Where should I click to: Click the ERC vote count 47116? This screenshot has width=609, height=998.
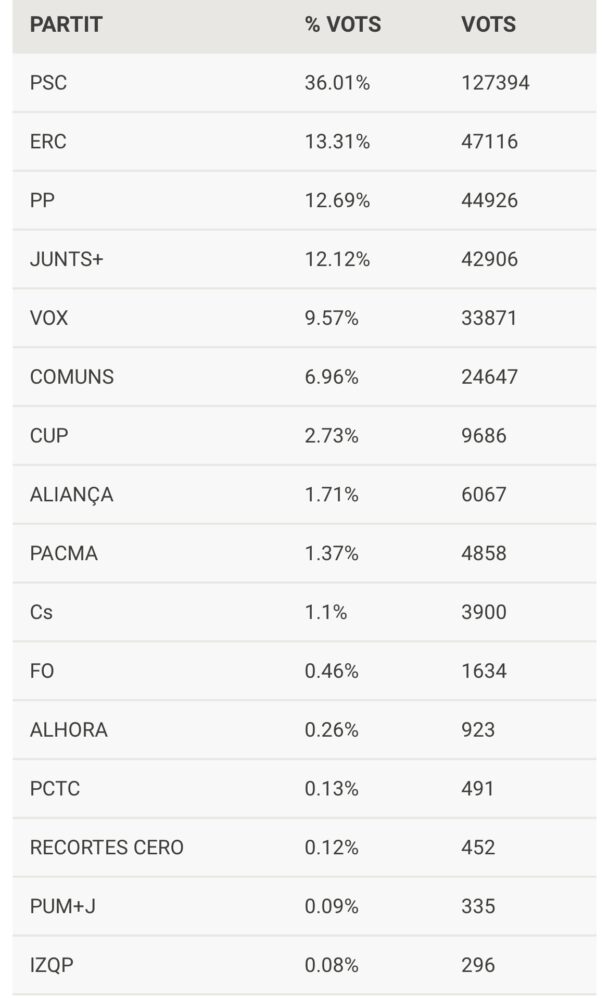(x=489, y=142)
